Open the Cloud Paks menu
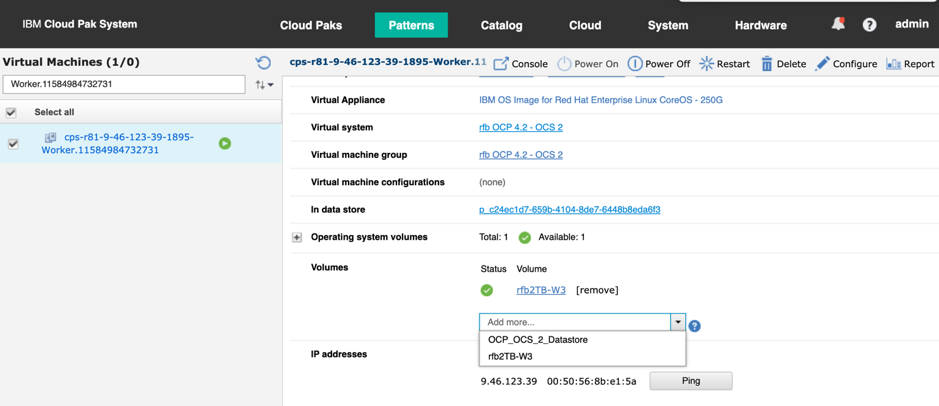 click(311, 25)
